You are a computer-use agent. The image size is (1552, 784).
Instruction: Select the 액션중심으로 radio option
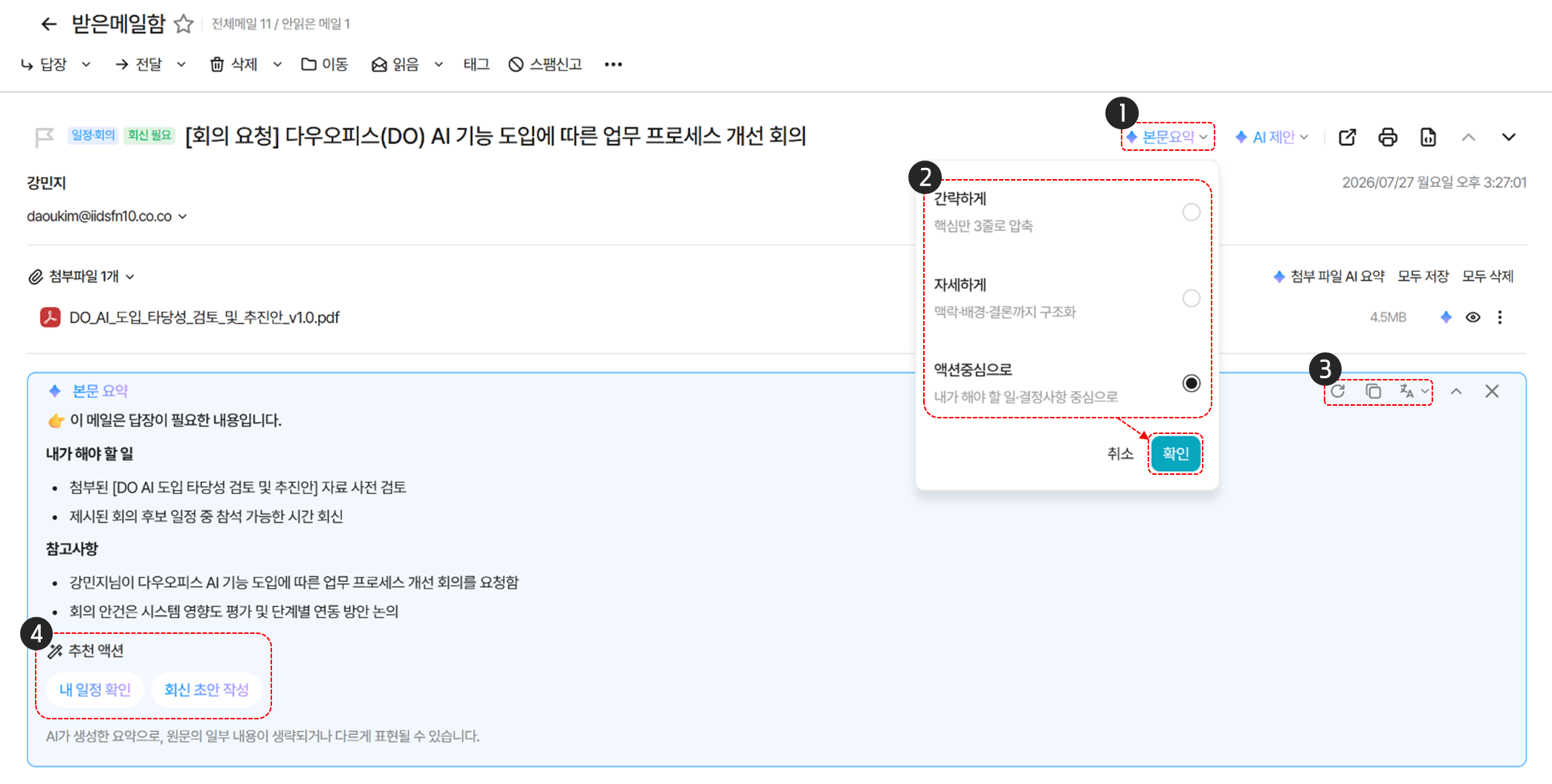[1192, 383]
